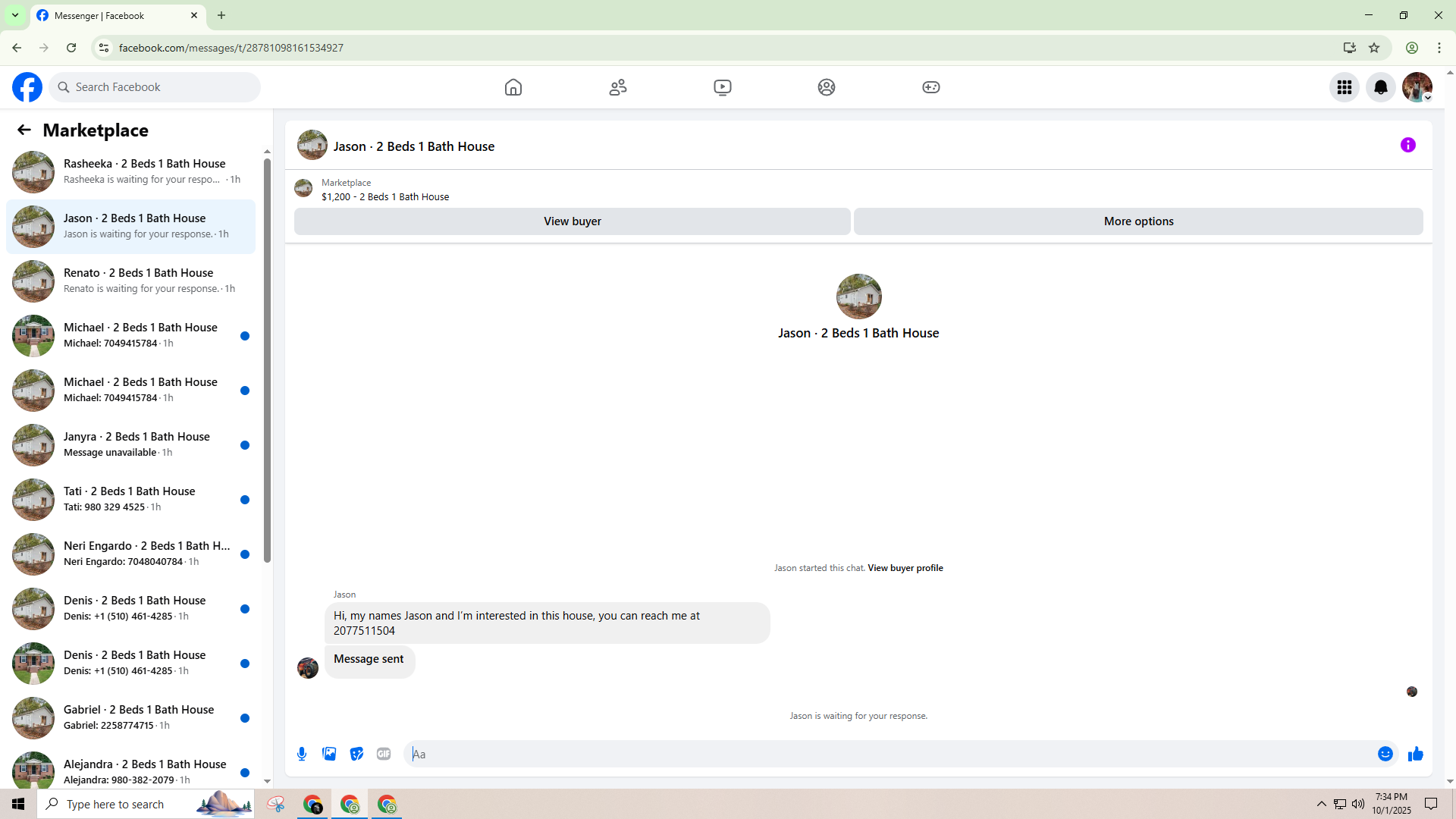Click the address bar URL

[x=231, y=48]
